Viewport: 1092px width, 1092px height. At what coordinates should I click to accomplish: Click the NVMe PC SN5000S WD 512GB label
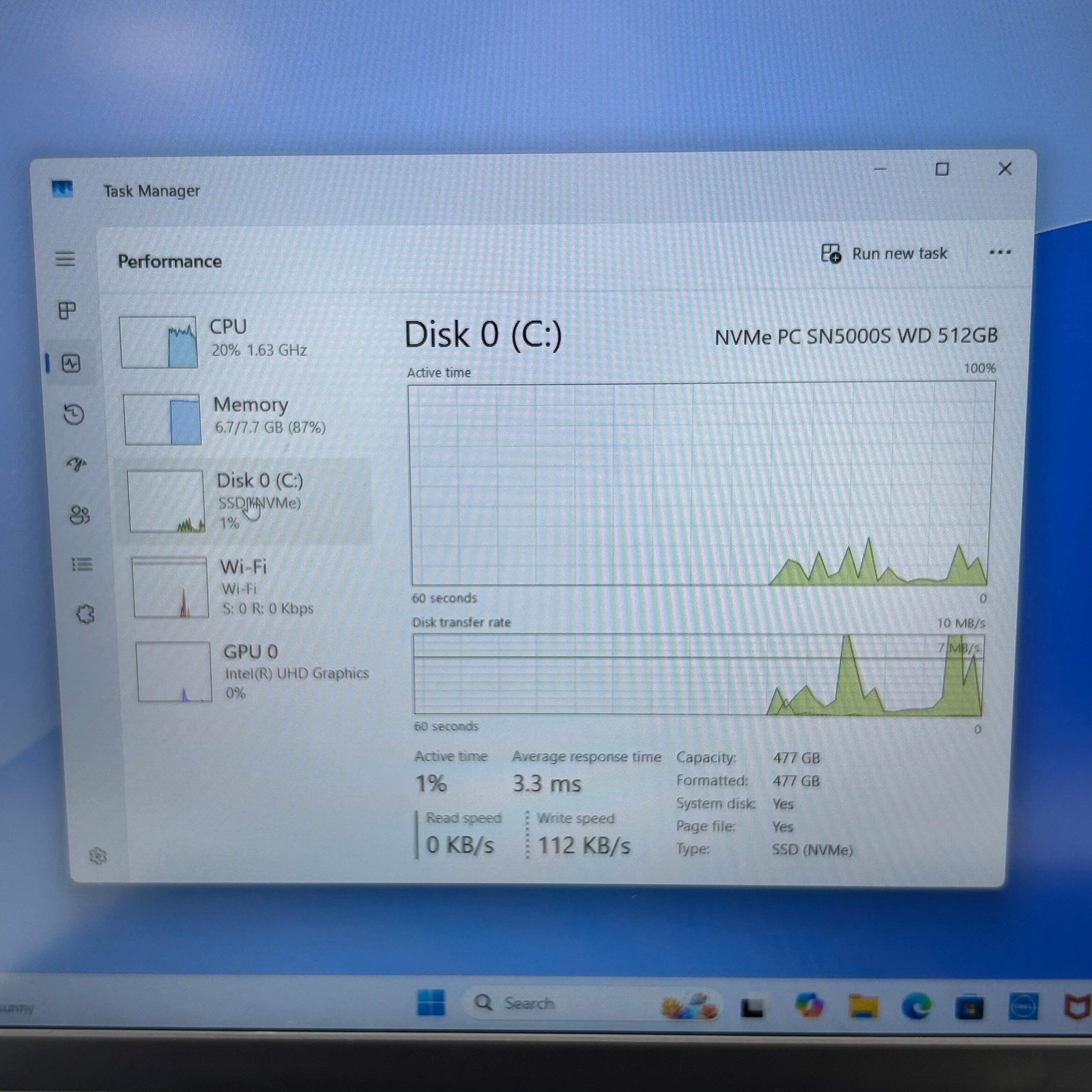(x=856, y=336)
